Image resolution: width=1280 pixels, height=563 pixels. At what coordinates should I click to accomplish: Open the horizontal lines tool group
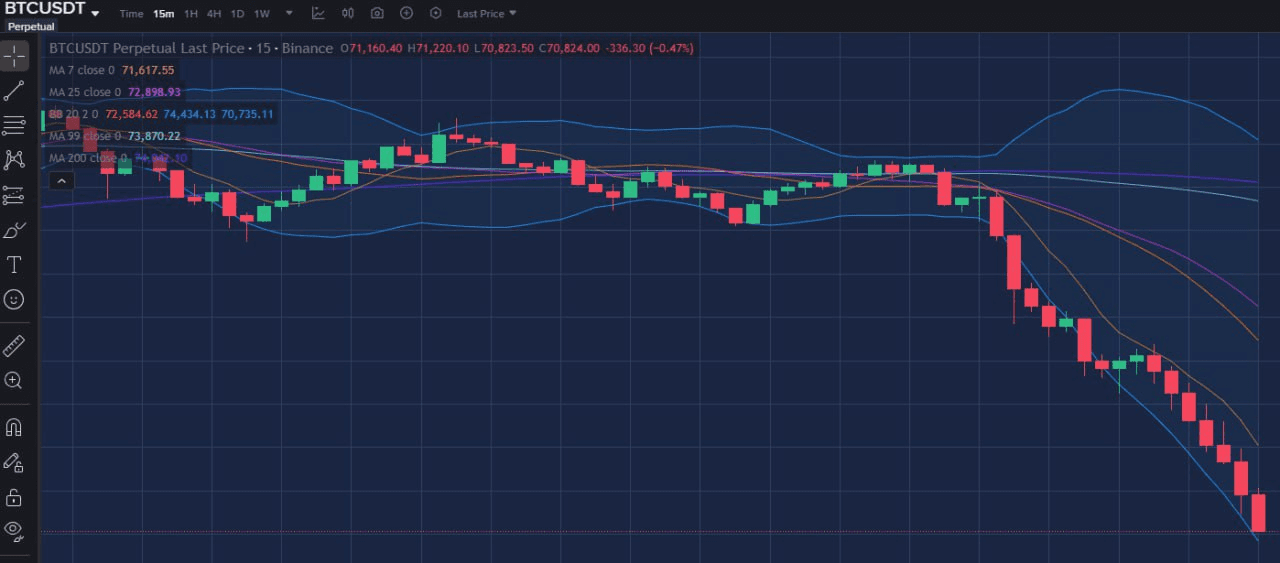tap(14, 125)
